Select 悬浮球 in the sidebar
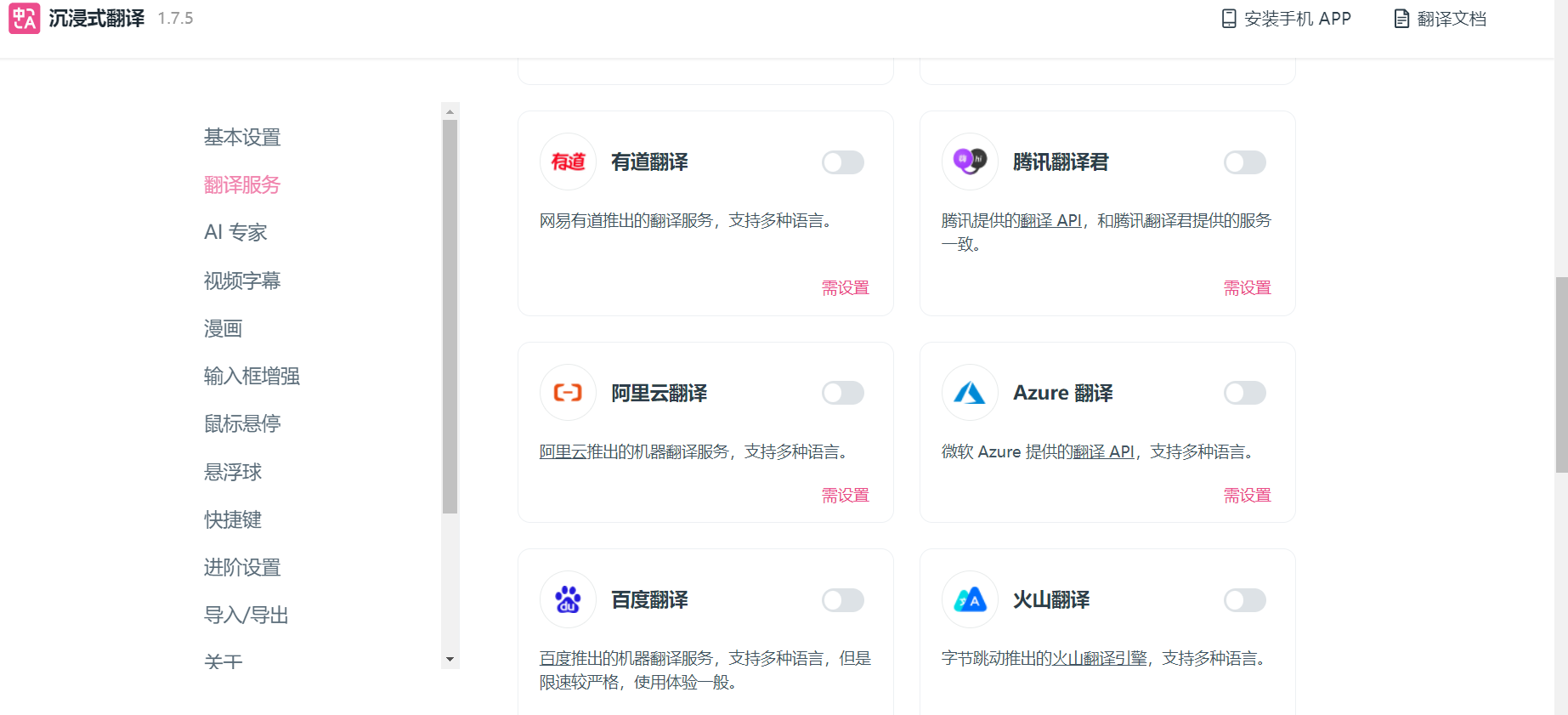1568x715 pixels. pos(233,472)
